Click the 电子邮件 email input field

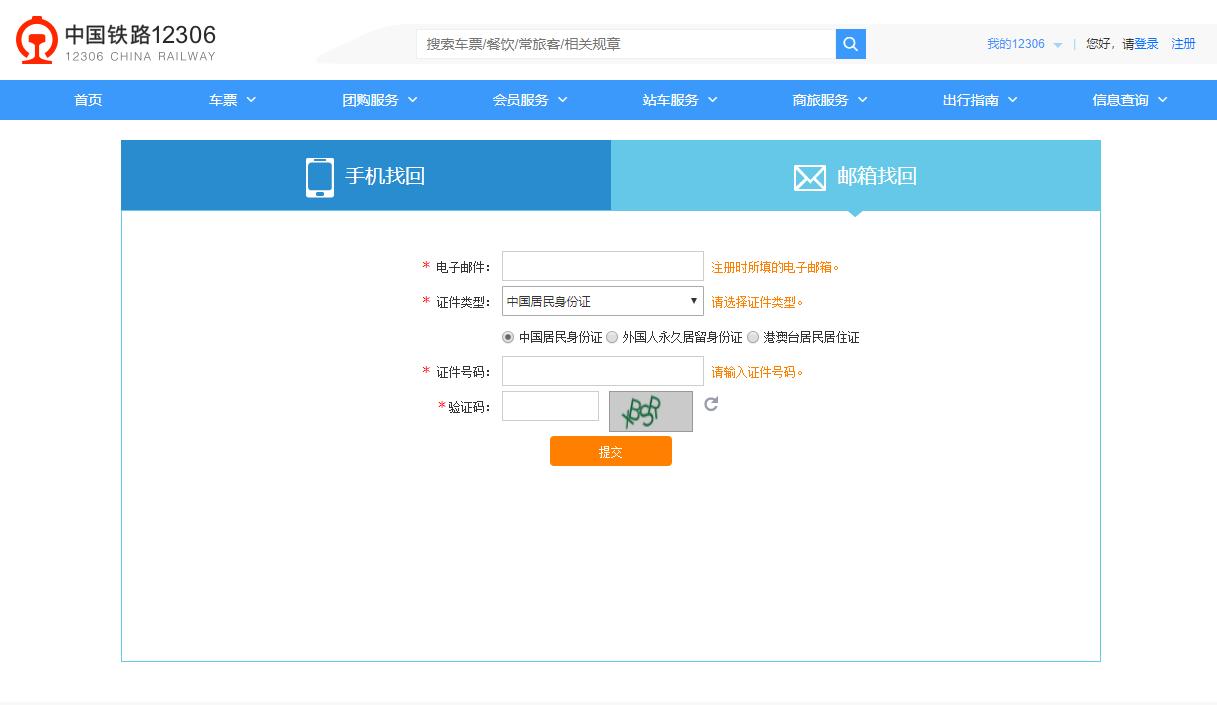tap(602, 265)
